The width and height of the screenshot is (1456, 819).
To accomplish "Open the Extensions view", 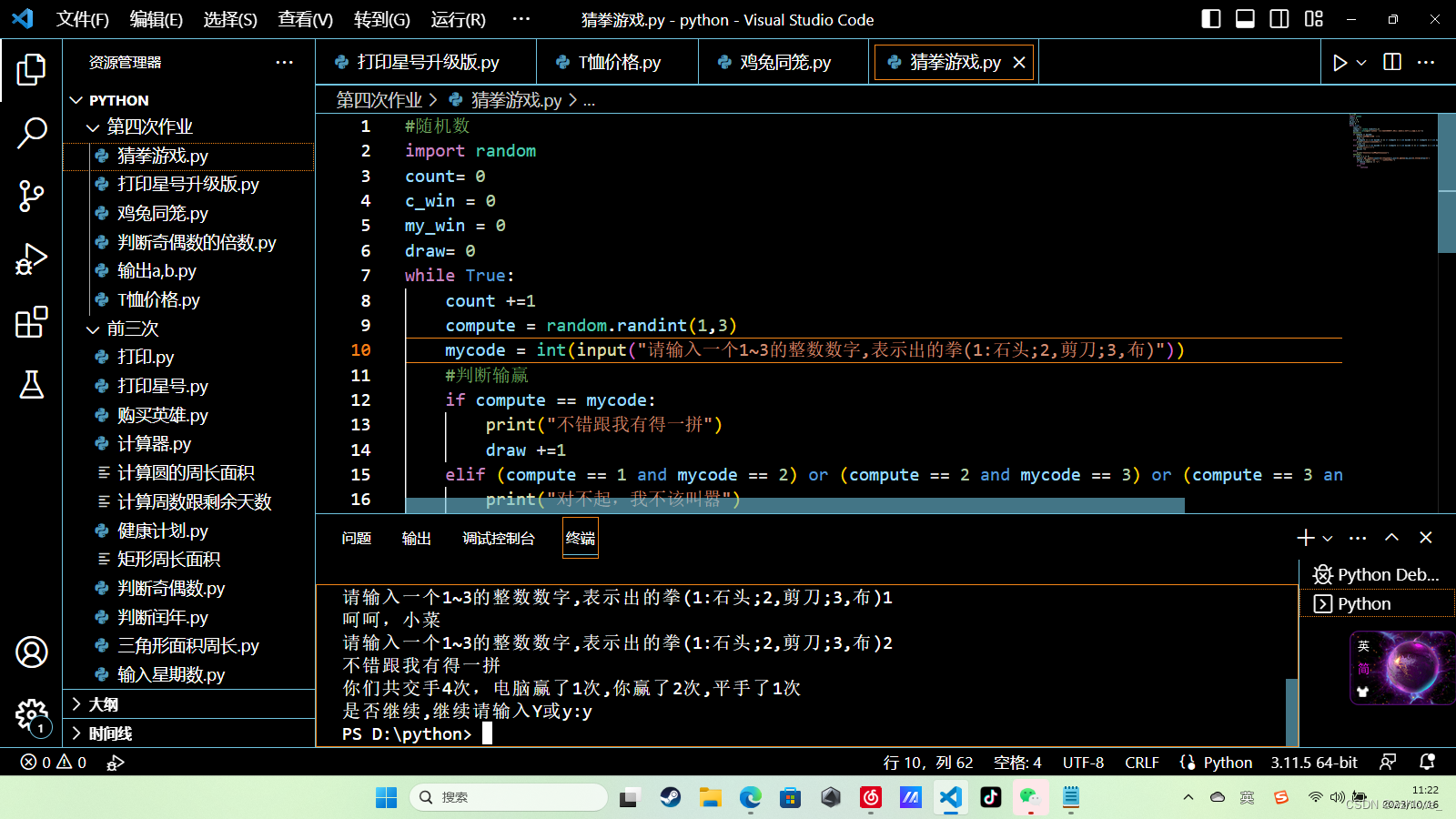I will click(x=31, y=321).
